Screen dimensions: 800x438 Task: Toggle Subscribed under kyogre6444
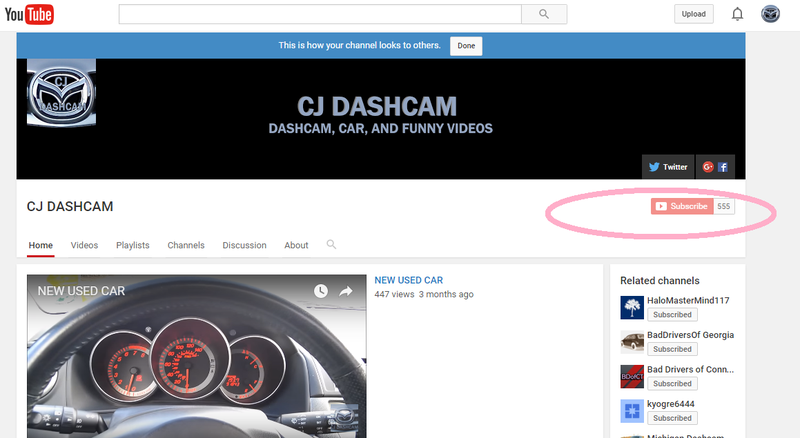[x=672, y=418]
